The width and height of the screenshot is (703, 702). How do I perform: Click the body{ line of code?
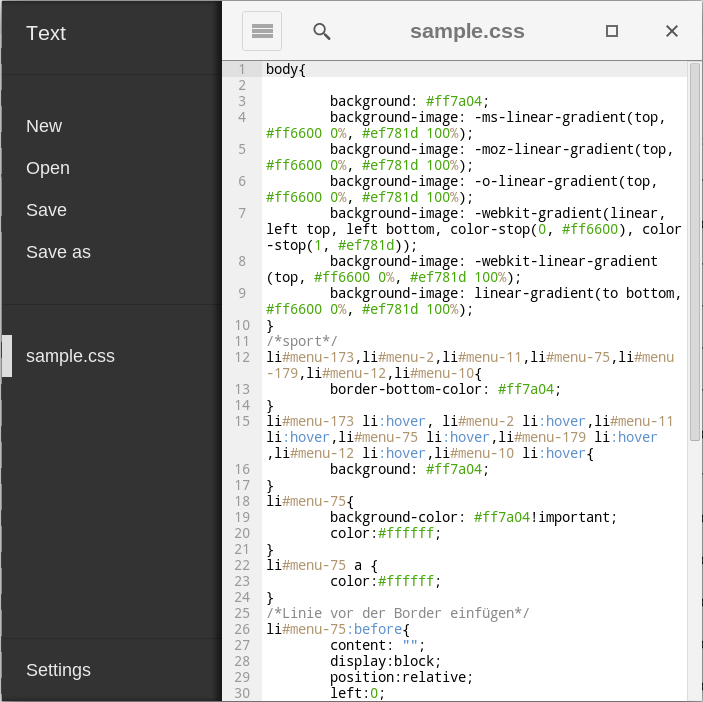286,70
